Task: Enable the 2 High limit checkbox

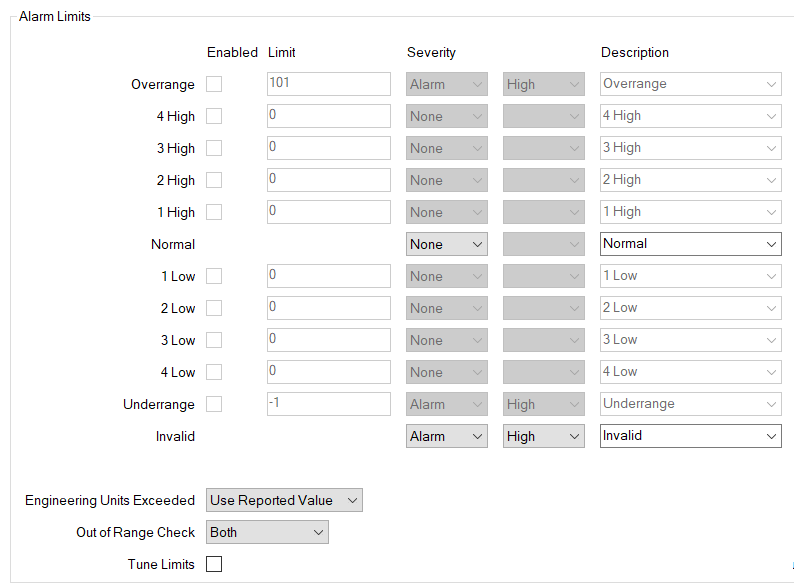Action: tap(214, 180)
